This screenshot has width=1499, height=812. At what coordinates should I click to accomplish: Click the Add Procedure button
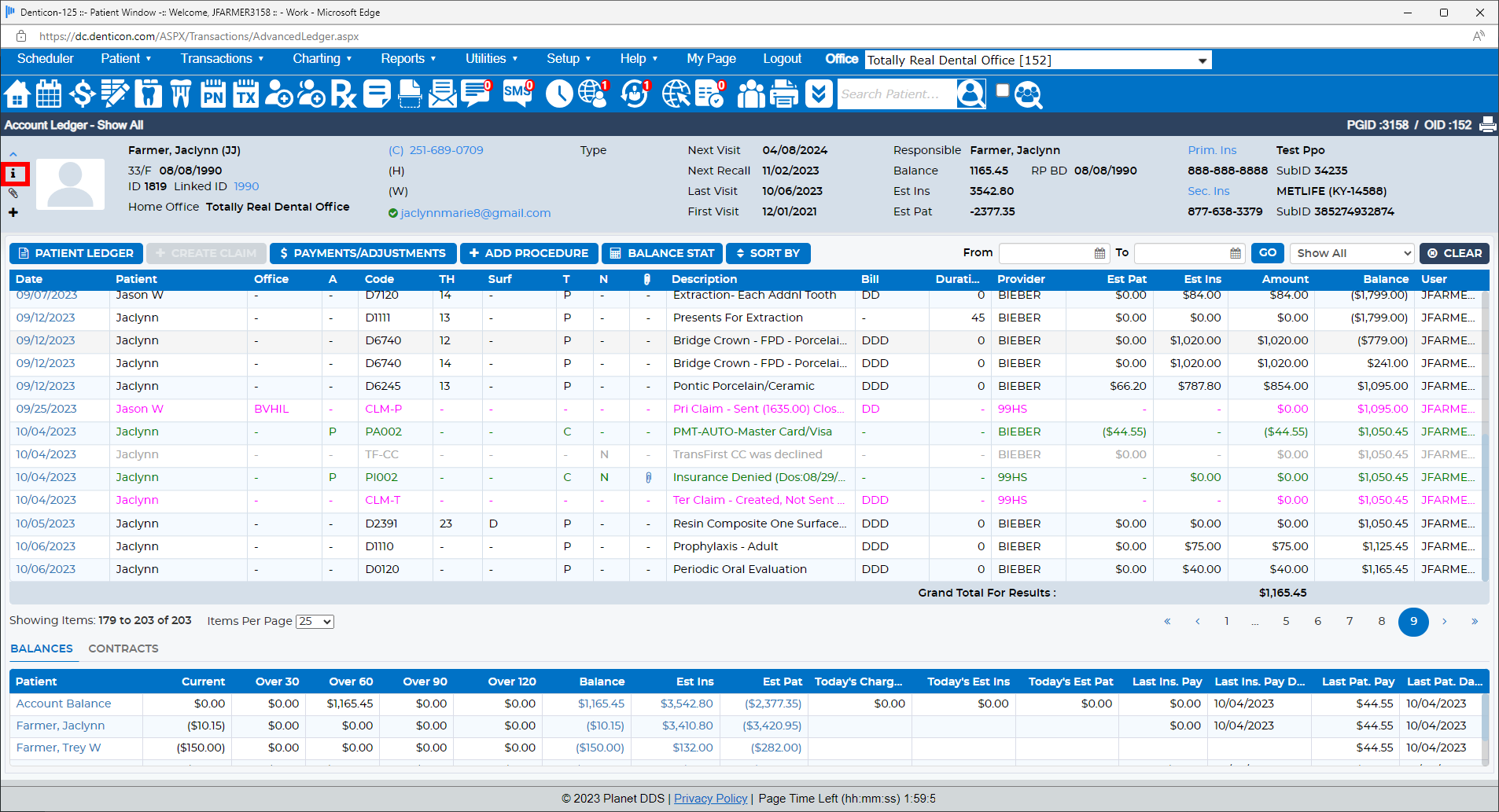(x=529, y=253)
